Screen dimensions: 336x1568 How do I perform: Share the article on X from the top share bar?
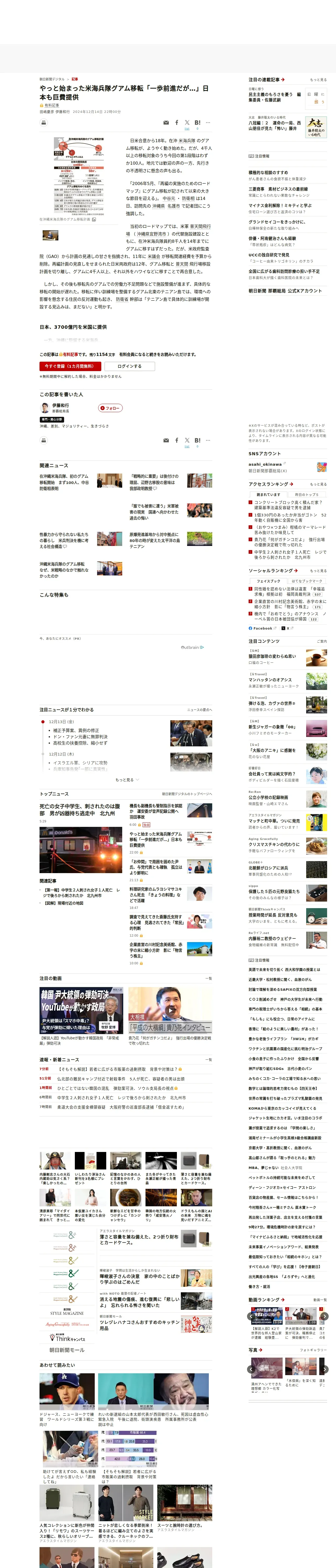[x=187, y=122]
